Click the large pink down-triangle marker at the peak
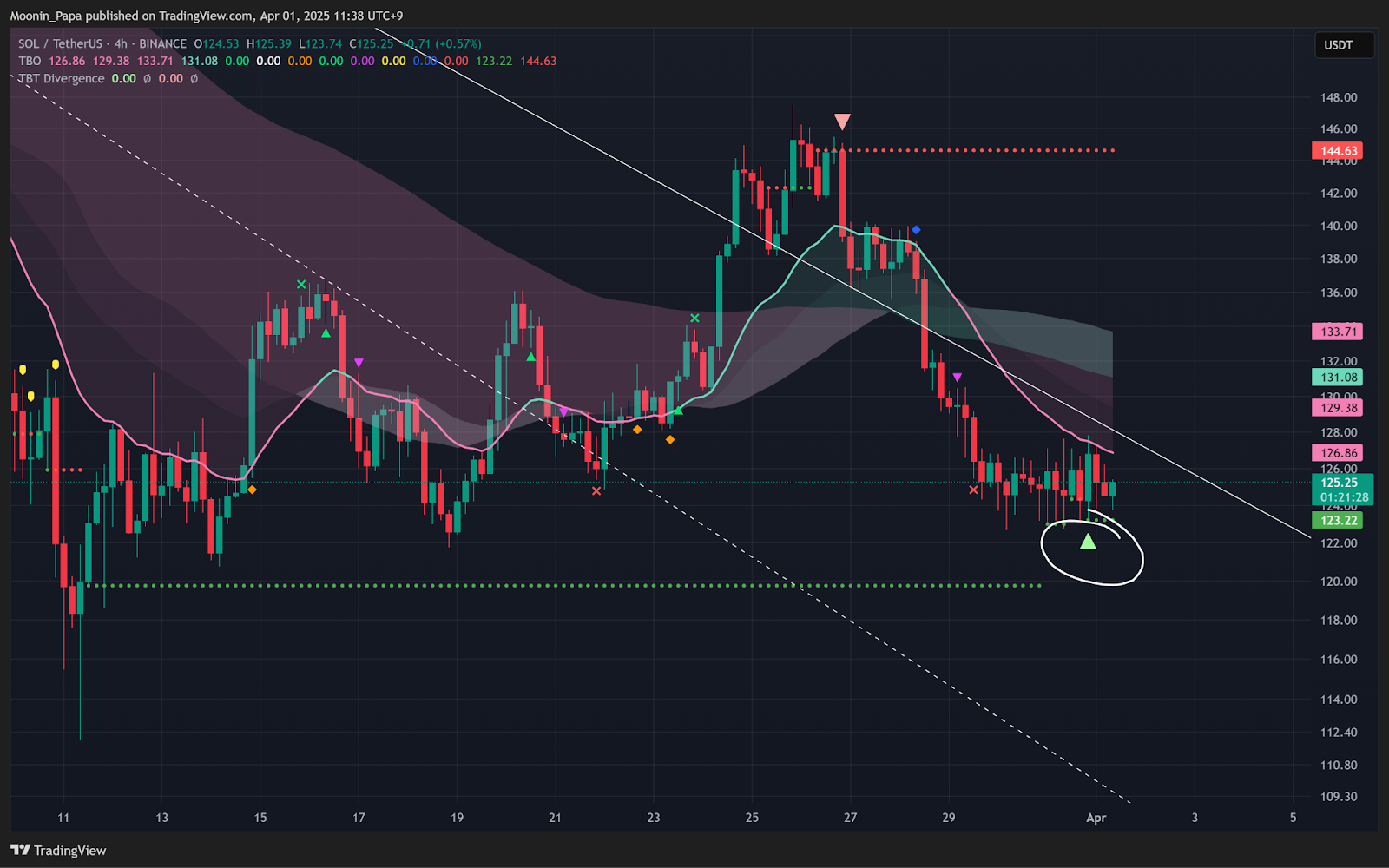Image resolution: width=1389 pixels, height=868 pixels. 841,122
